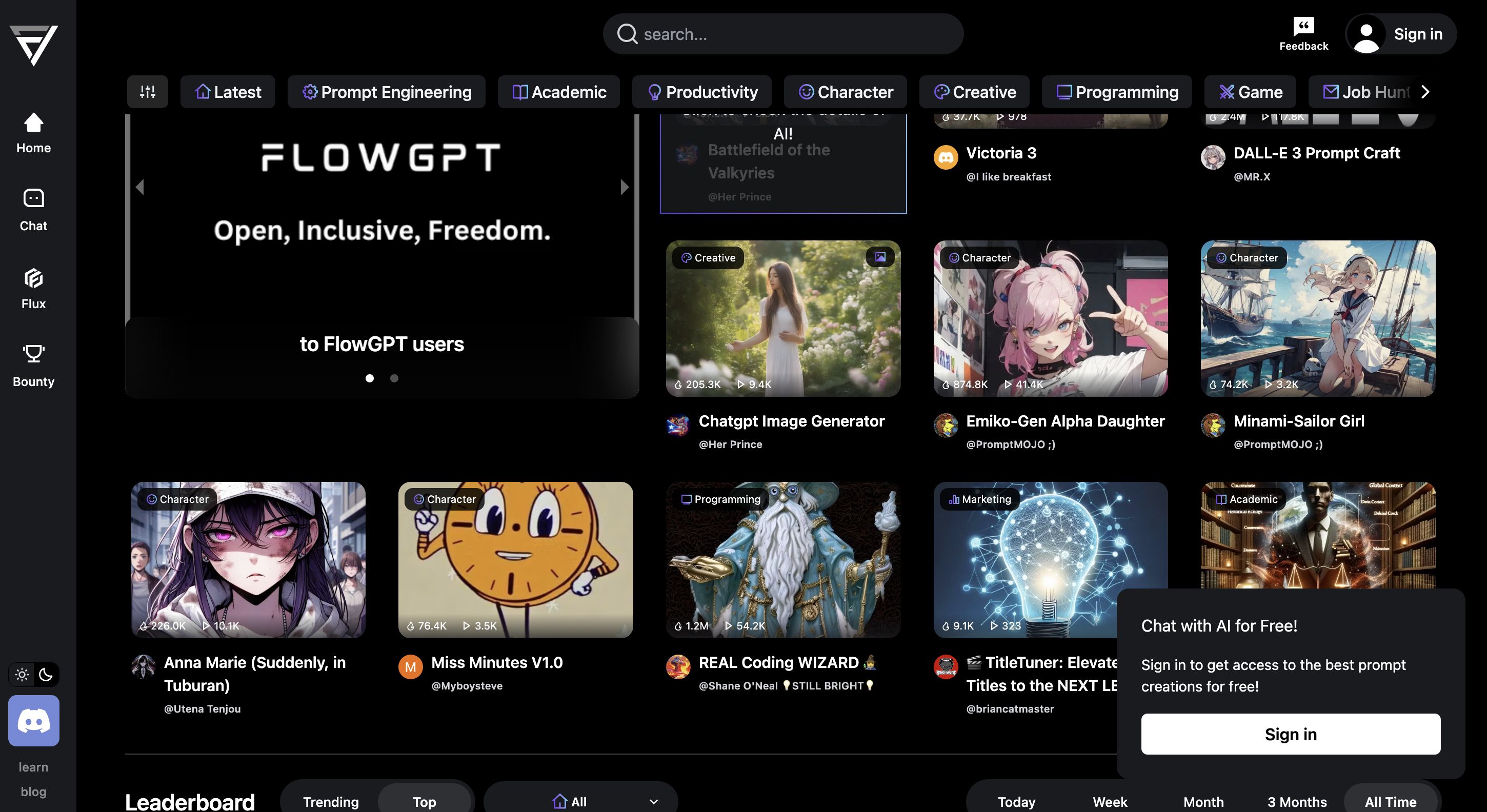Image resolution: width=1487 pixels, height=812 pixels.
Task: Select the Latest category tab
Action: pos(228,92)
